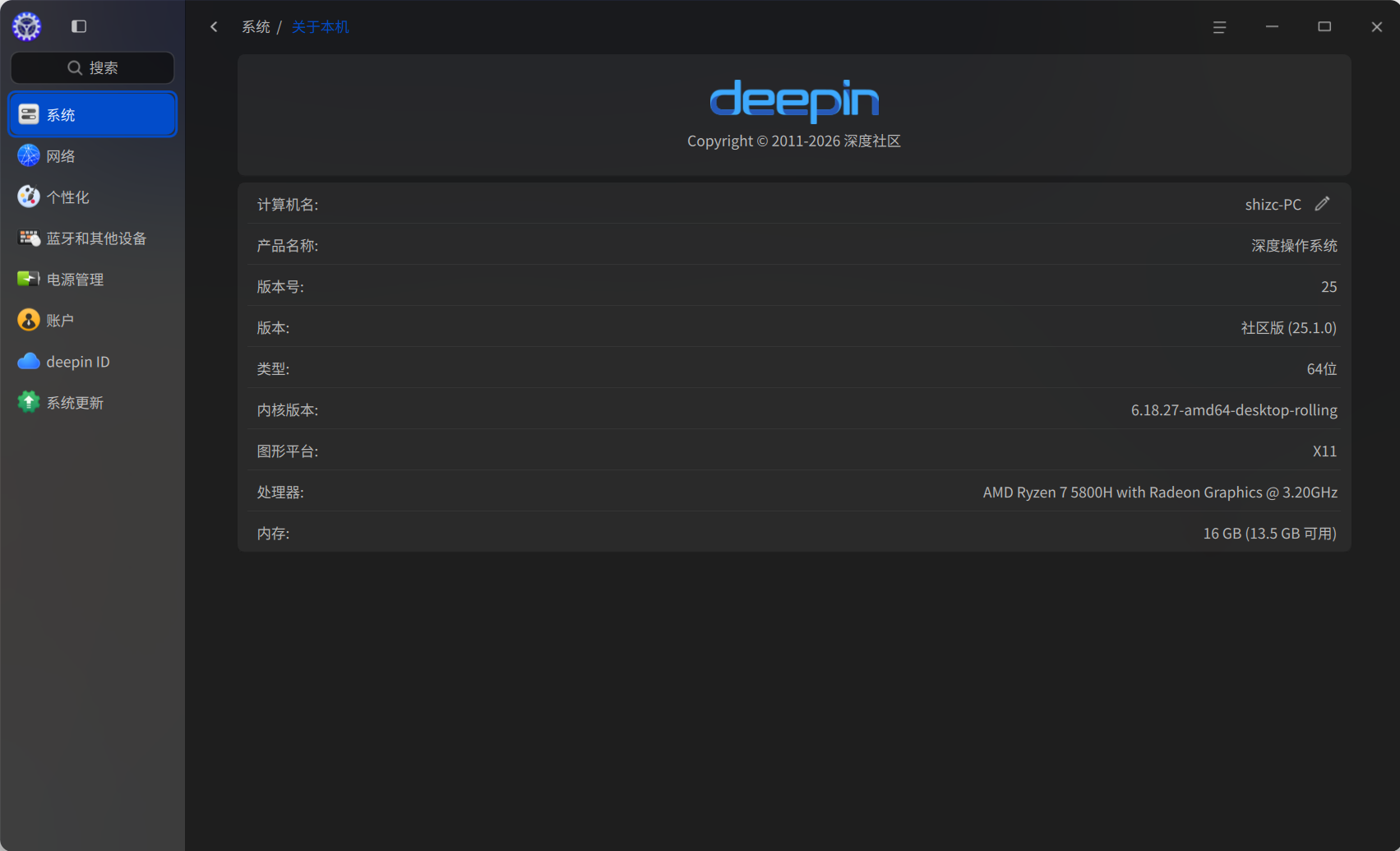Click the AMD Ryzen 7 5800H processor value

click(1160, 492)
